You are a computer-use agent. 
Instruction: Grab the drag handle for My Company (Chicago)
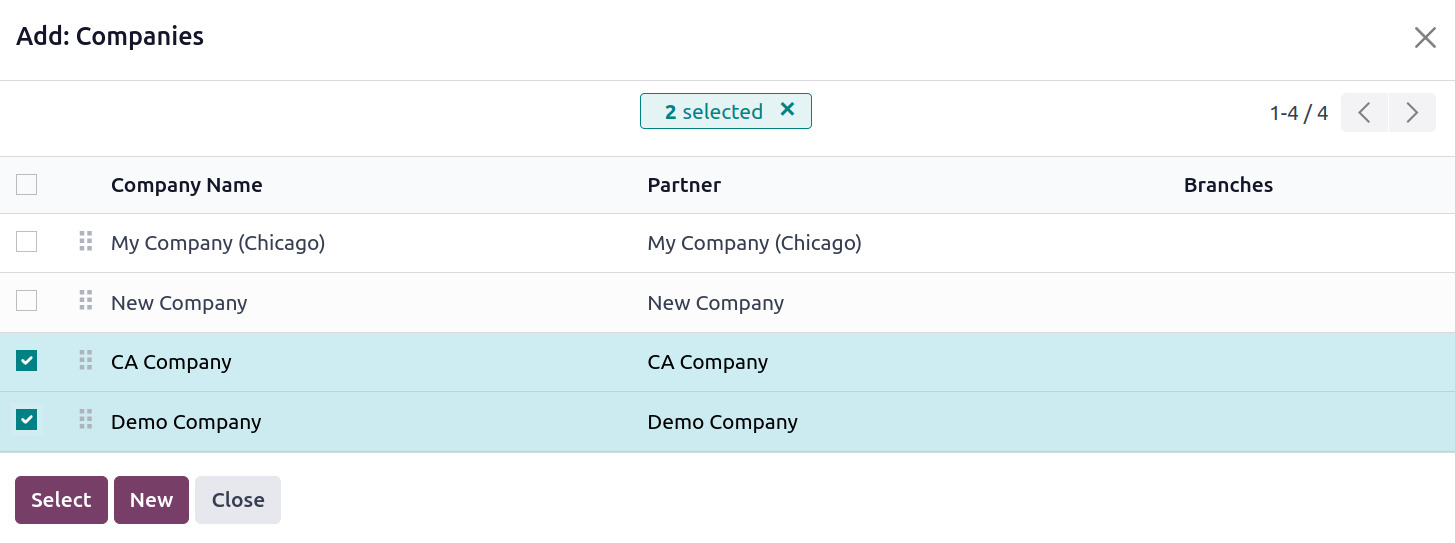pos(86,241)
